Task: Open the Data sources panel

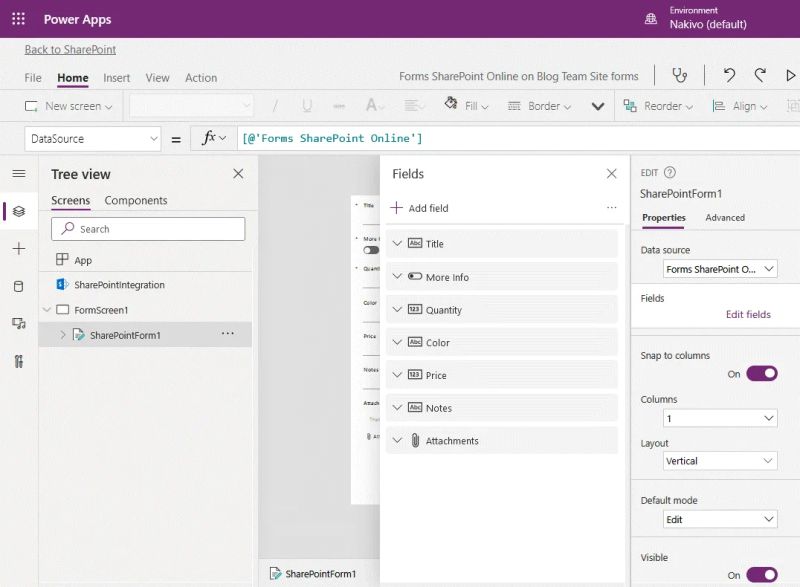Action: tap(17, 287)
